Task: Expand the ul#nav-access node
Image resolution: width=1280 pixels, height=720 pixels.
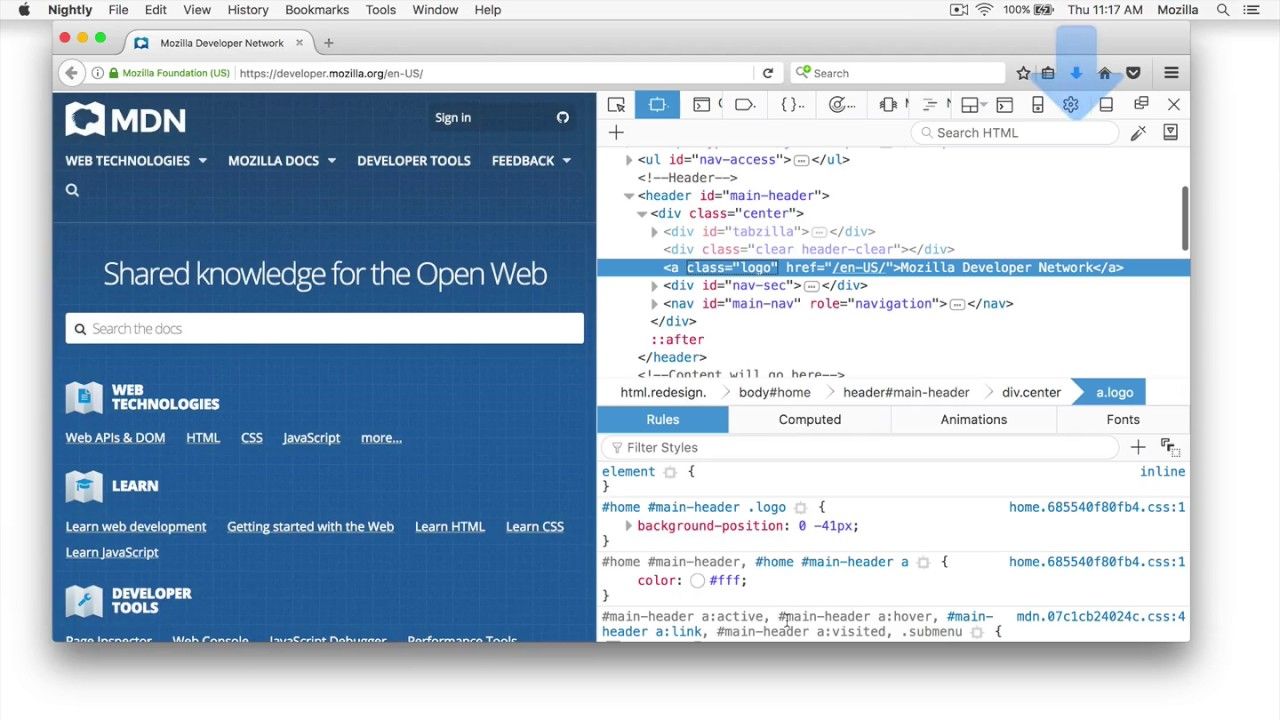Action: [629, 160]
